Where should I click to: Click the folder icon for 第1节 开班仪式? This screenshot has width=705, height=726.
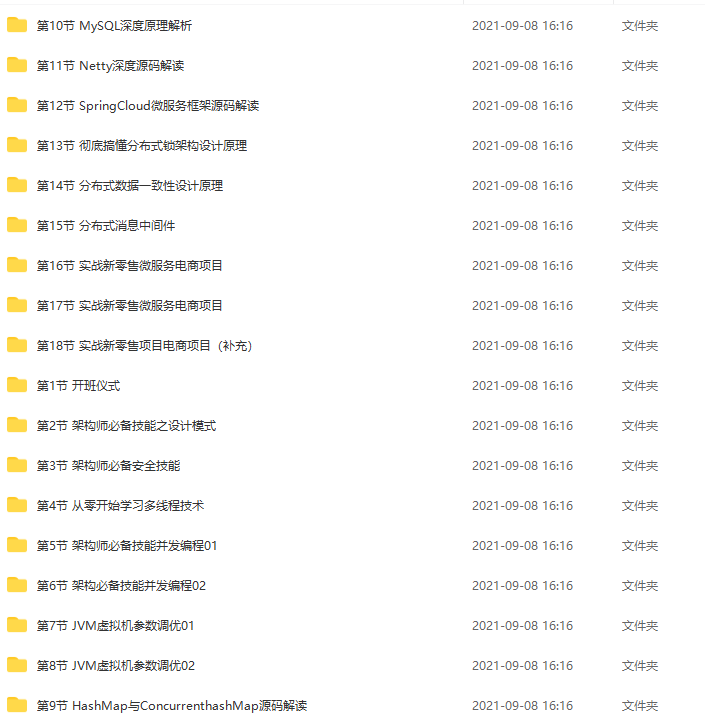click(17, 385)
